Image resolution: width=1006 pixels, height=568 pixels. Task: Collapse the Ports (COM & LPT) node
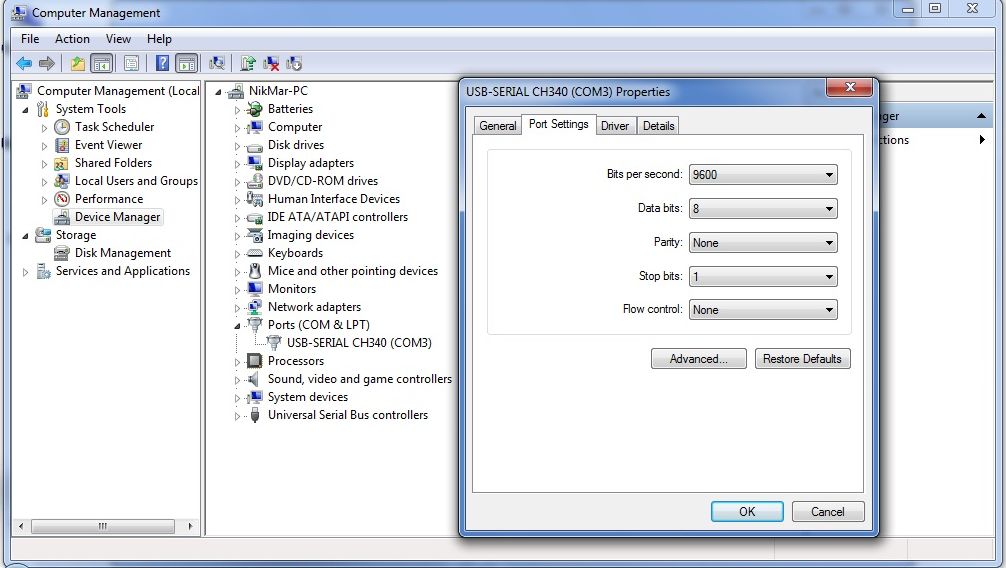(x=238, y=326)
